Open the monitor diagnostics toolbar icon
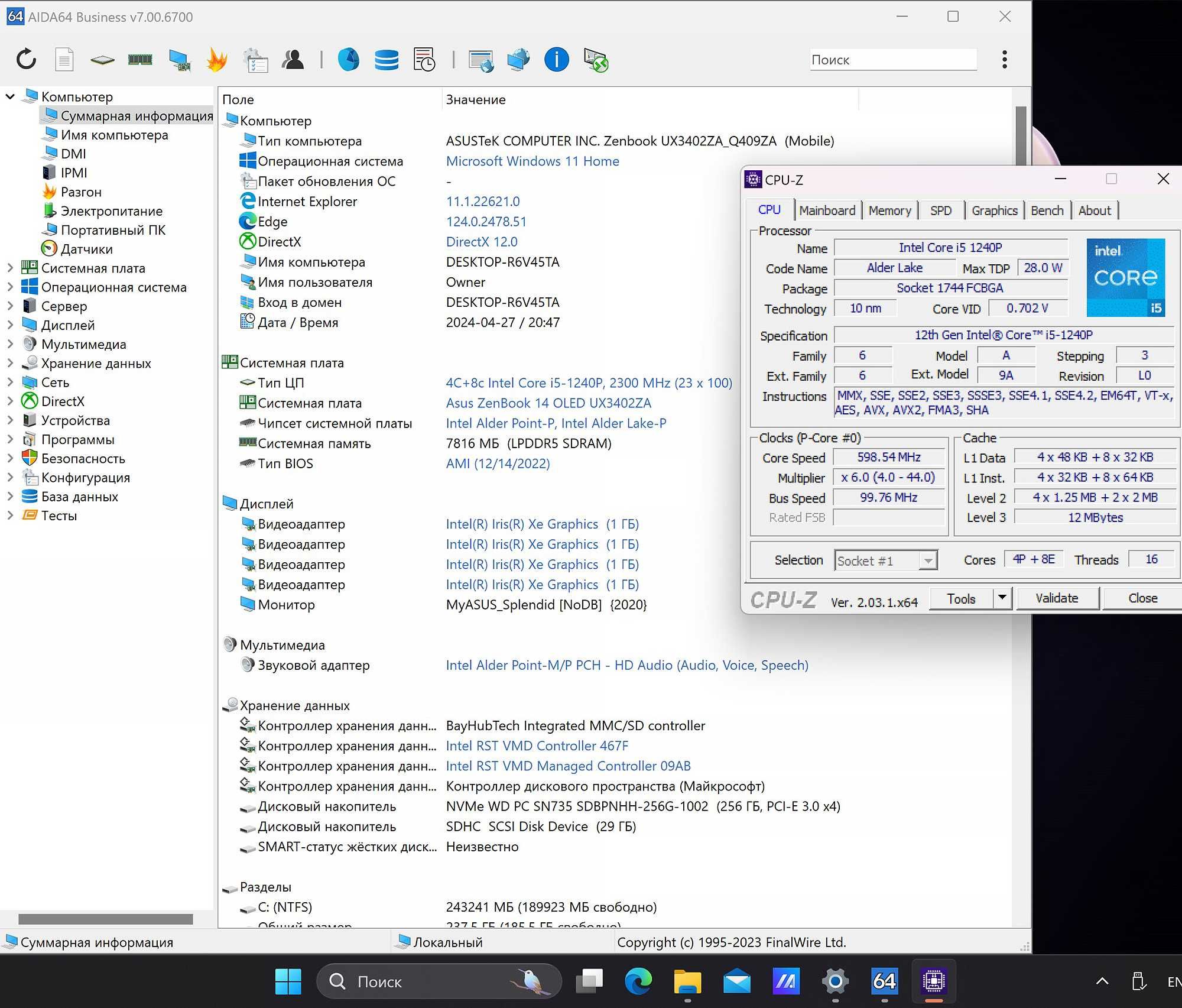The width and height of the screenshot is (1182, 1008). pos(179,60)
